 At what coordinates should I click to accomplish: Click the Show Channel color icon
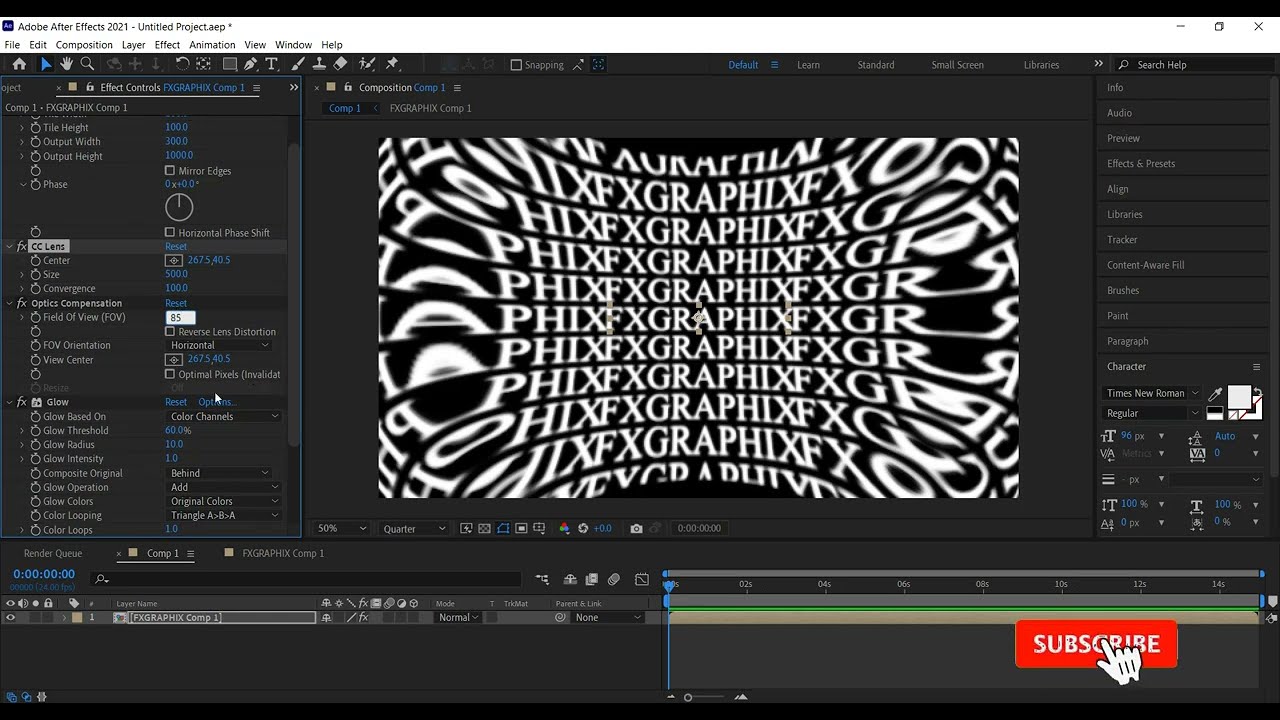[564, 528]
